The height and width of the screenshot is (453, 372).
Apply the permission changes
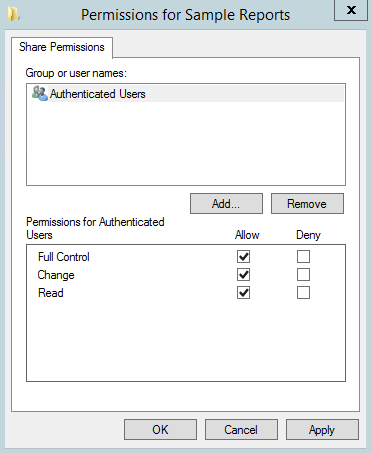tap(322, 429)
